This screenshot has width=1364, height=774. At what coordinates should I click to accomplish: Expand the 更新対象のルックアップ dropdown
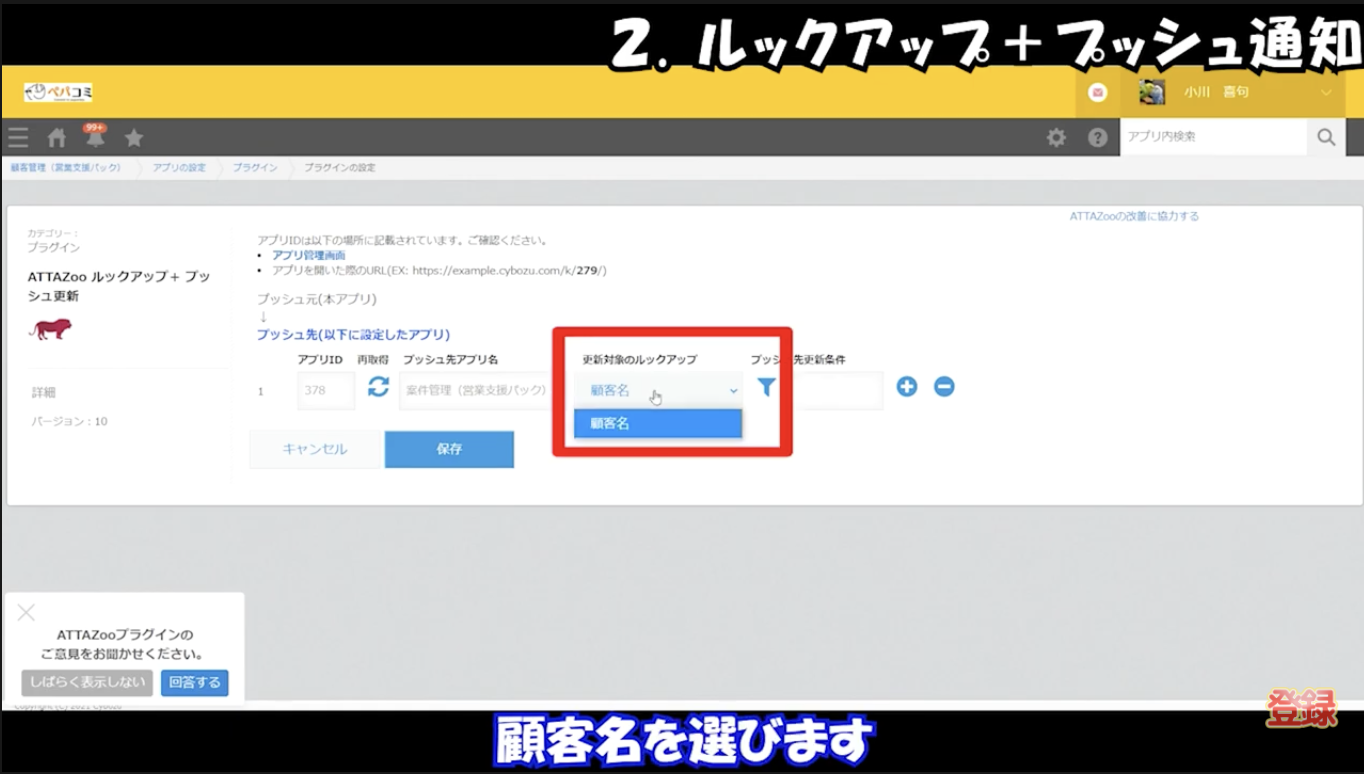[x=657, y=390]
